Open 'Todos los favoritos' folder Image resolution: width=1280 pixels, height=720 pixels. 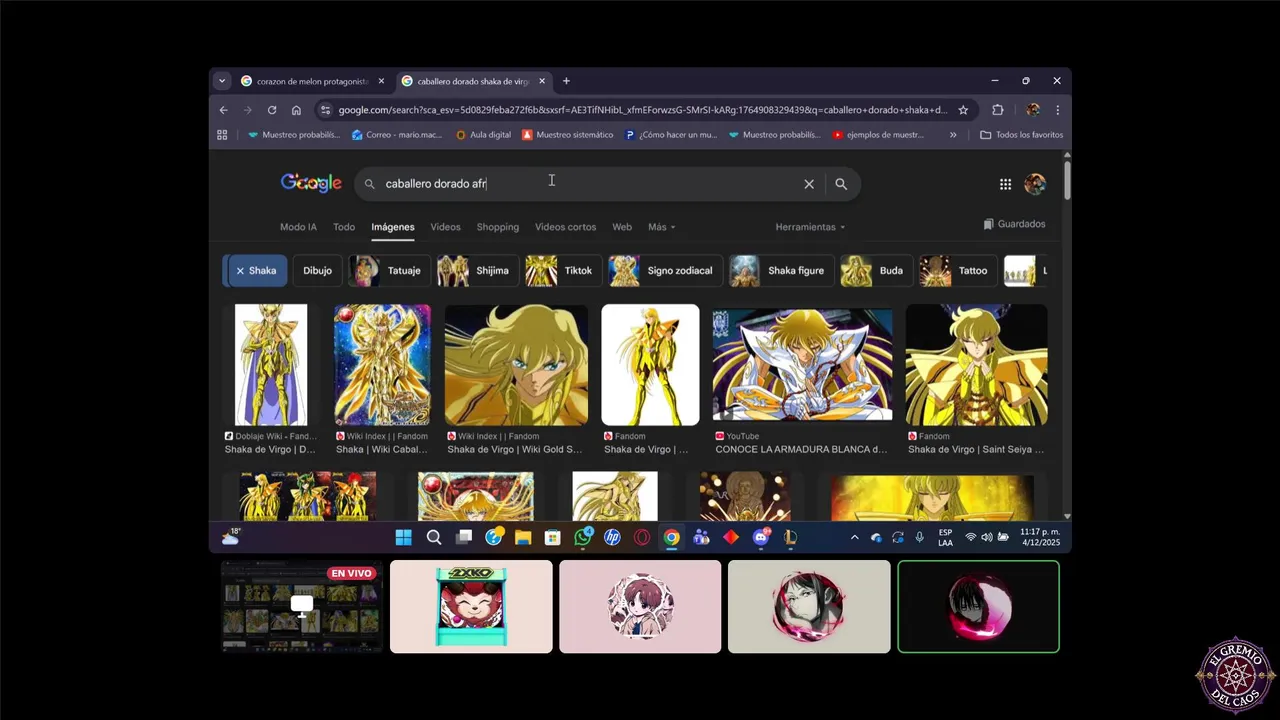[x=1021, y=135]
